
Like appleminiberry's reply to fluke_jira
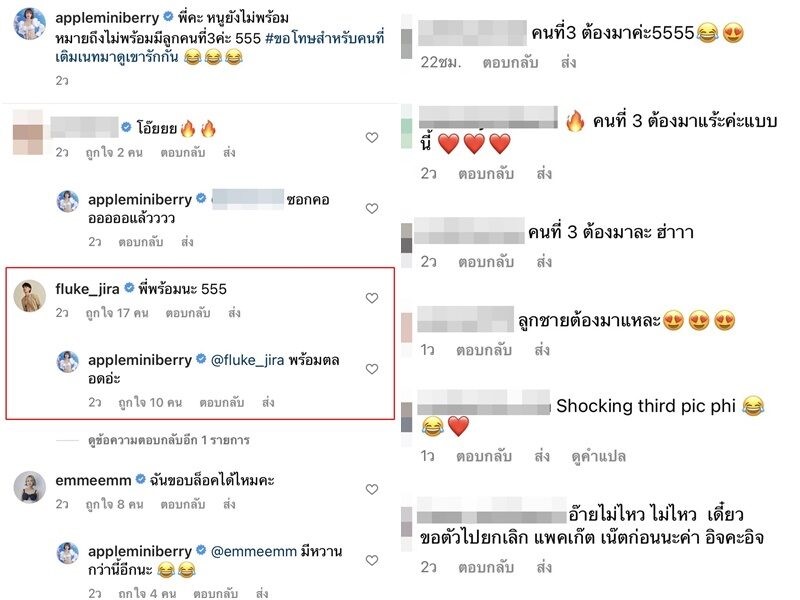click(372, 369)
